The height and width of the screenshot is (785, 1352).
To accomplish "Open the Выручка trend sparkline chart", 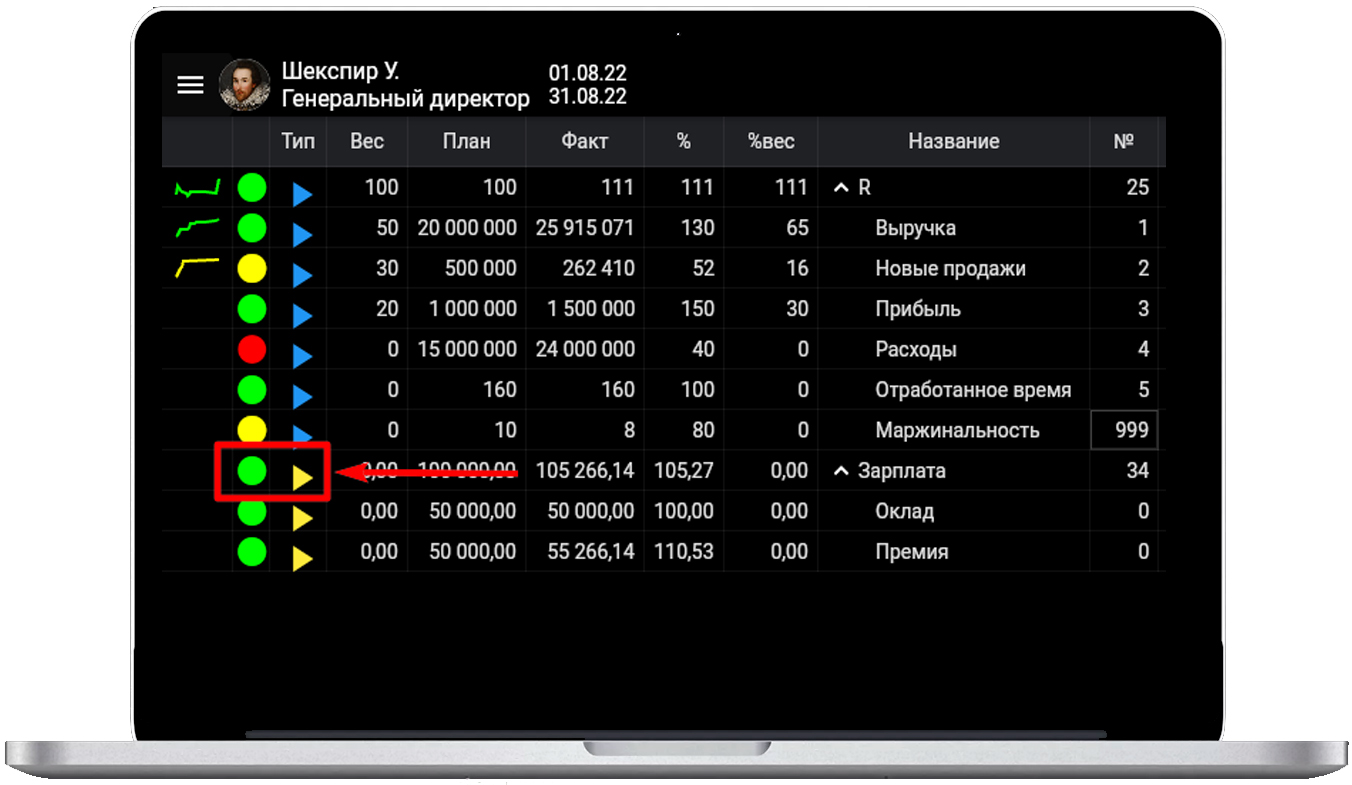I will (197, 228).
